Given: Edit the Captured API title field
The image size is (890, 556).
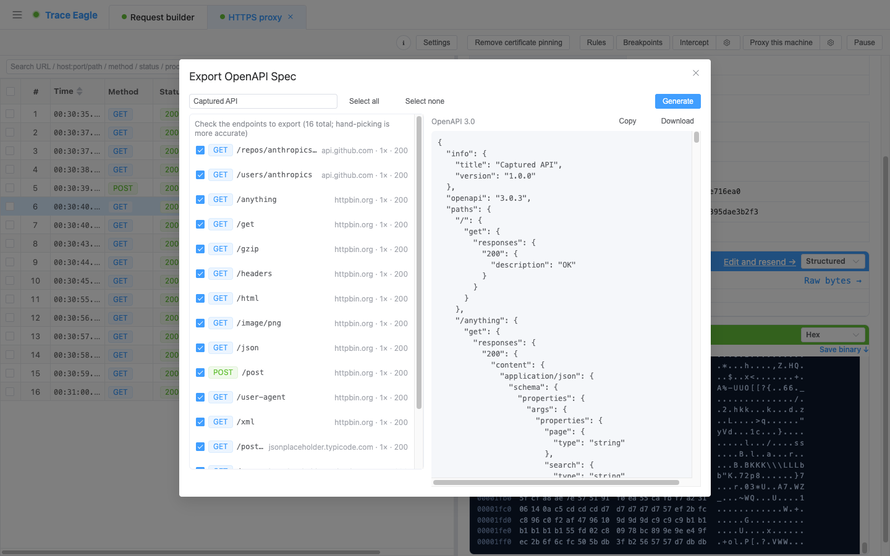Looking at the screenshot, I should [263, 101].
